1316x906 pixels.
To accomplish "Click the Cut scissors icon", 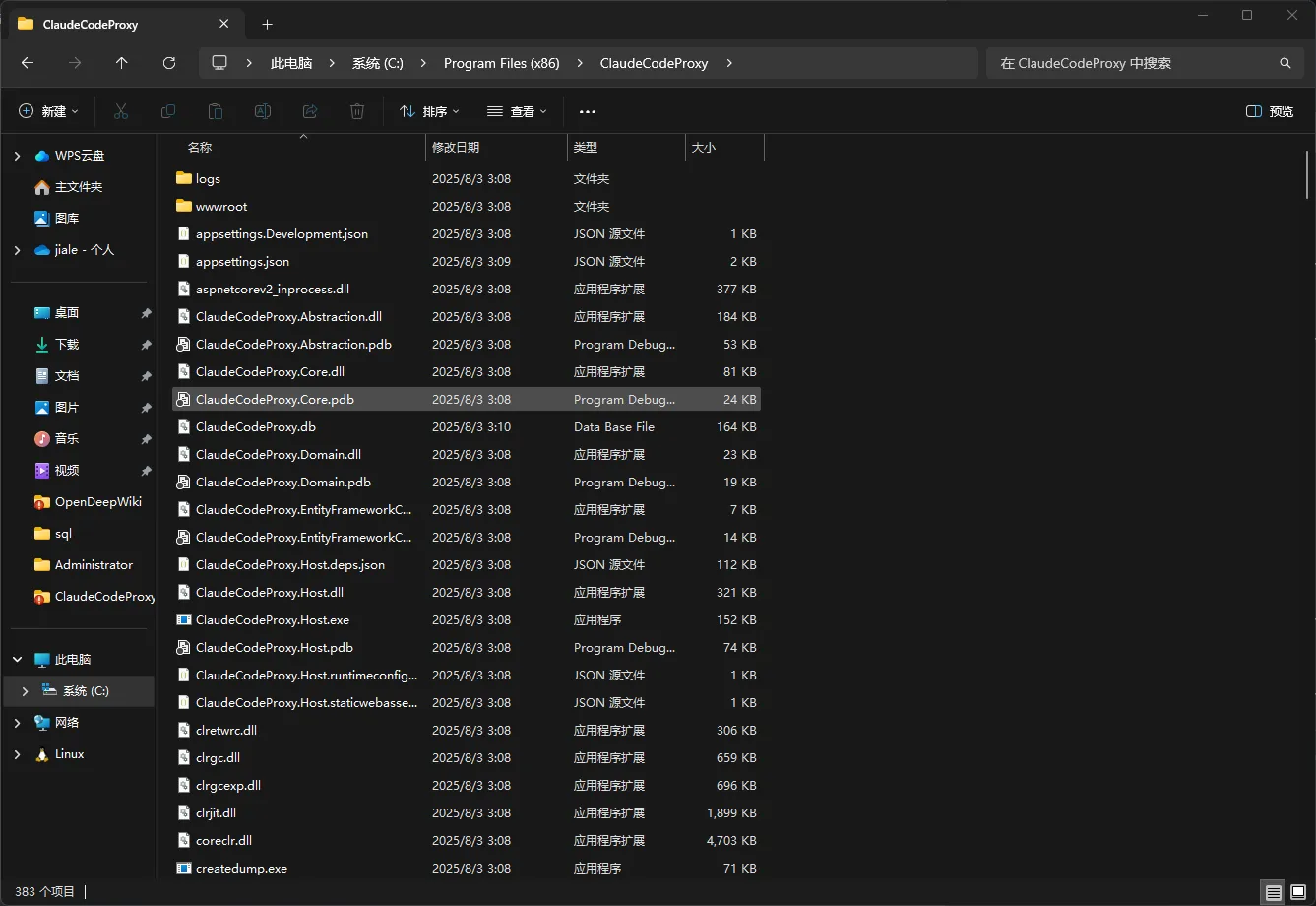I will pyautogui.click(x=121, y=111).
